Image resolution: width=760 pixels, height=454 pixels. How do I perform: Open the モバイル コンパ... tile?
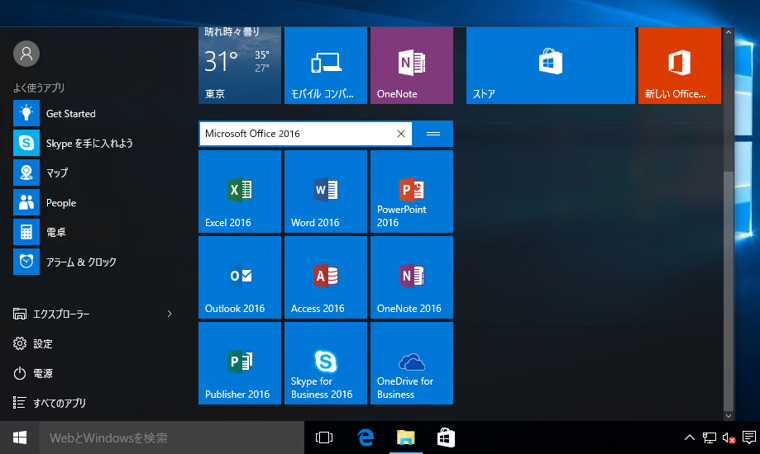(326, 65)
